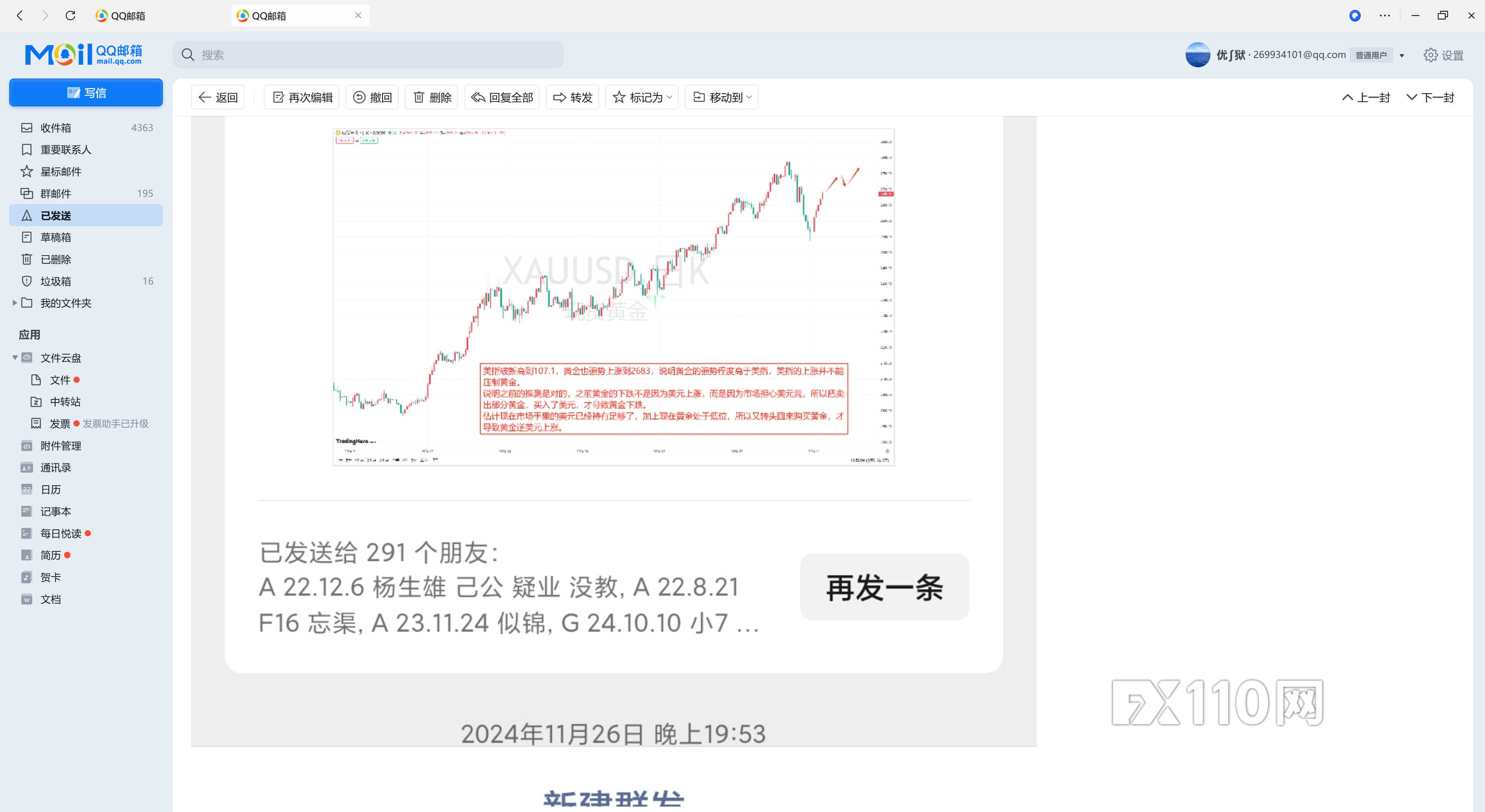Expand the account dropdown arrow
Viewport: 1485px width, 812px height.
[1401, 56]
